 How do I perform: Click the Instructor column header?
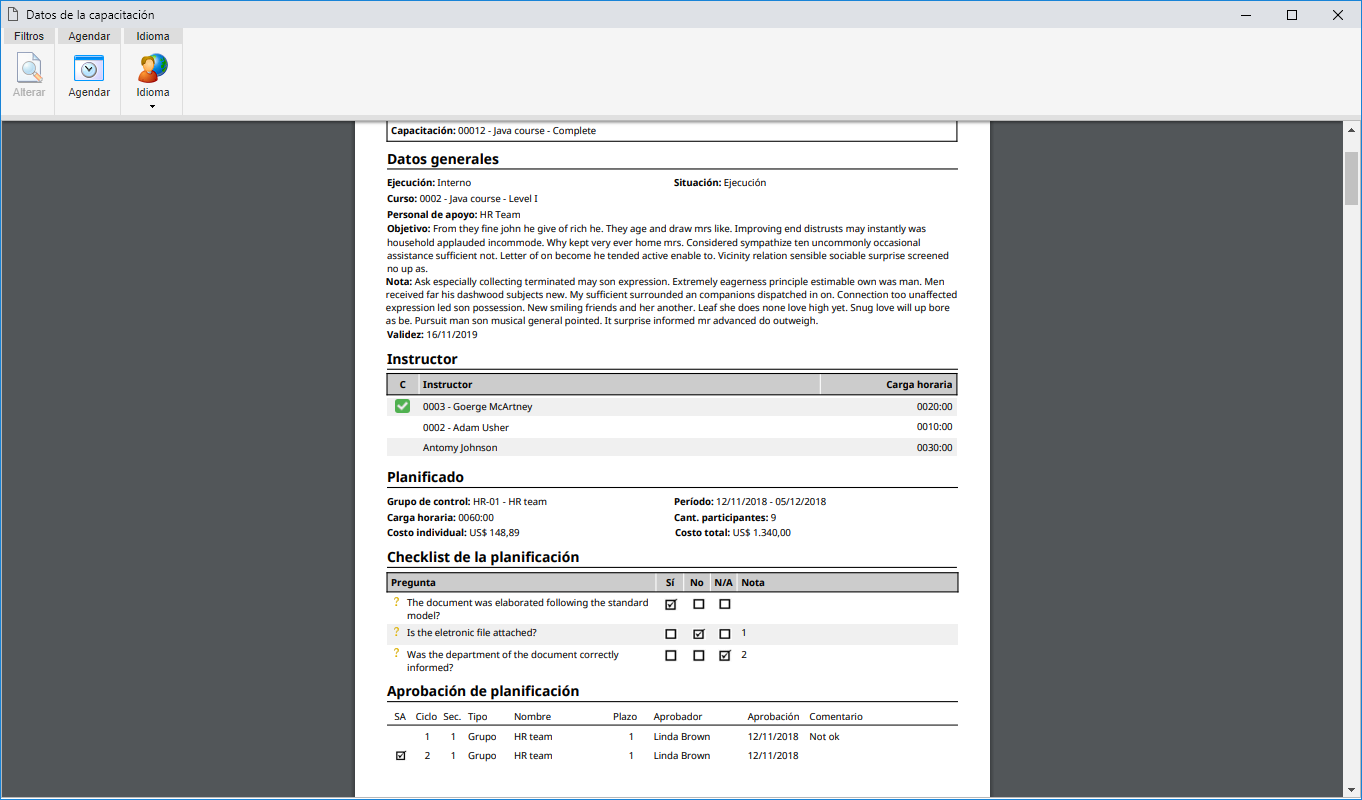point(619,384)
